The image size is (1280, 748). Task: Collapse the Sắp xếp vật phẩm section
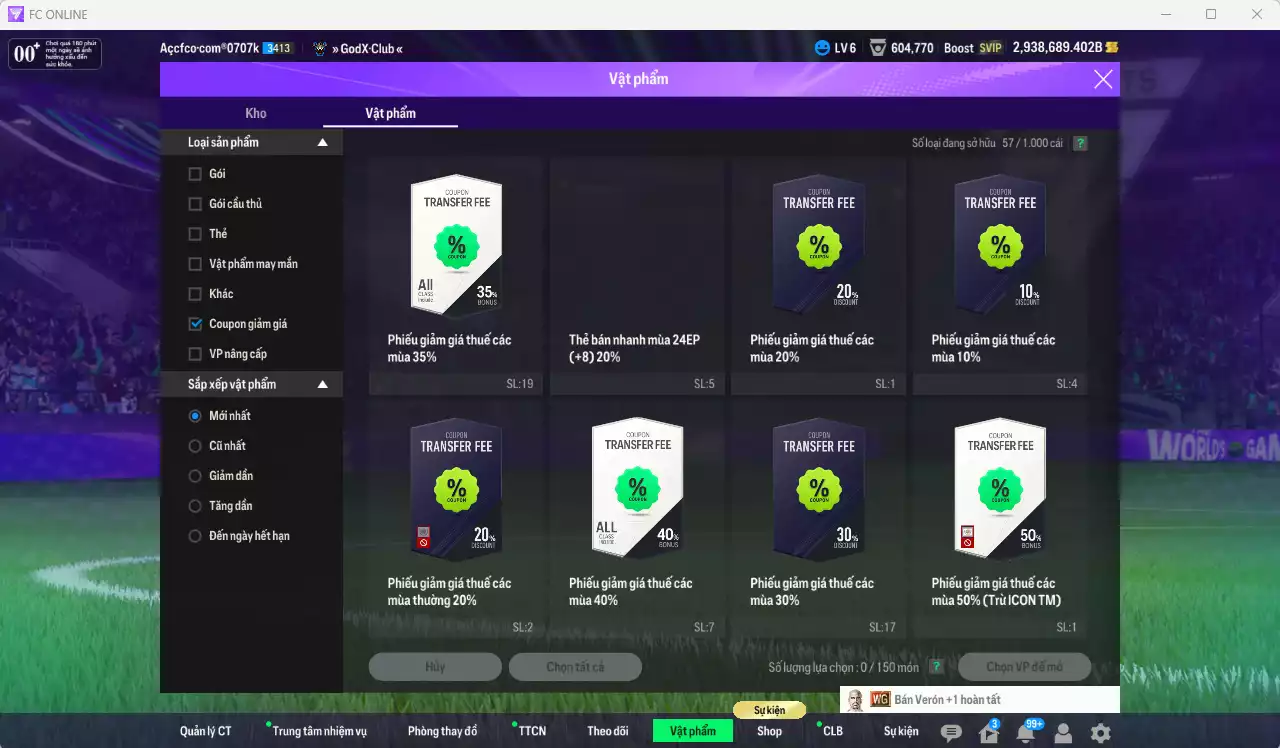tap(322, 384)
